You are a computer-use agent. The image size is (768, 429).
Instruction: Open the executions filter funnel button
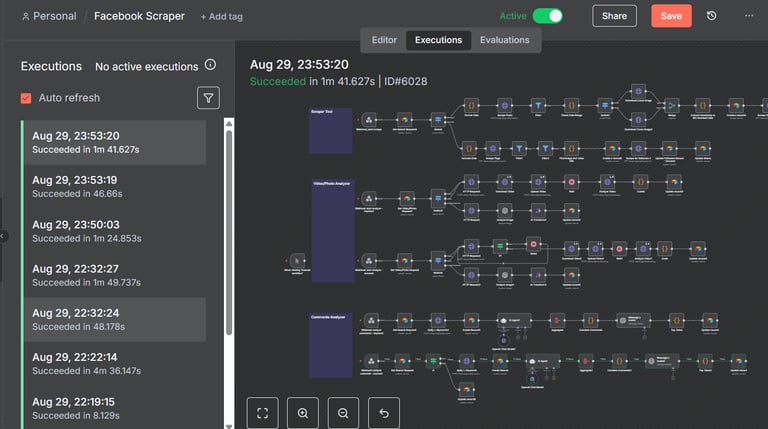(x=208, y=98)
